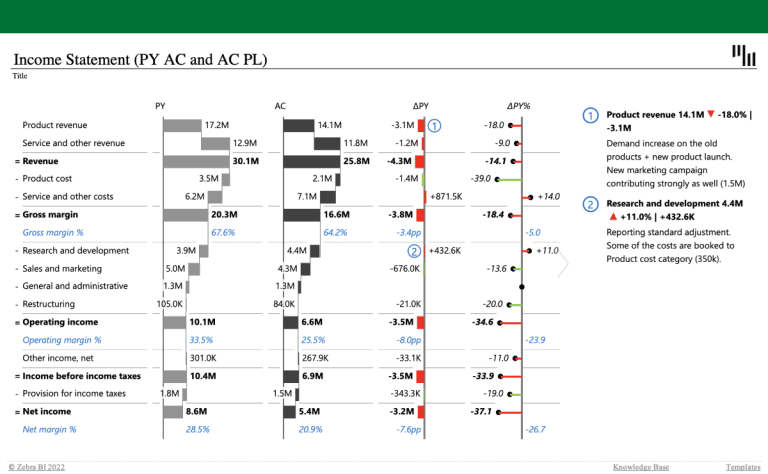Click the red up triangle in comment 2
This screenshot has height=474, width=768.
click(612, 216)
